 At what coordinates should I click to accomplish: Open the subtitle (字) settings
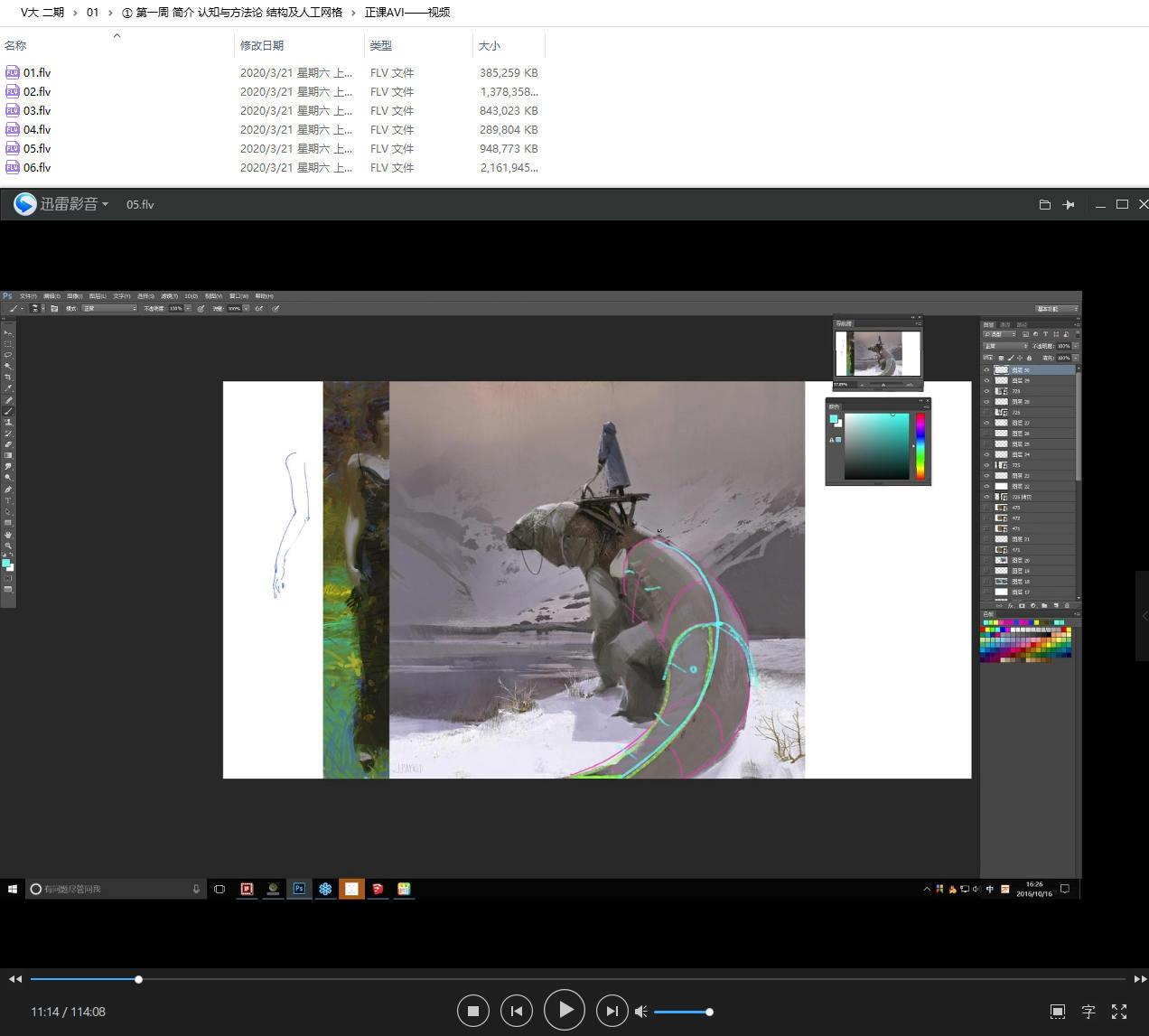[1088, 1012]
